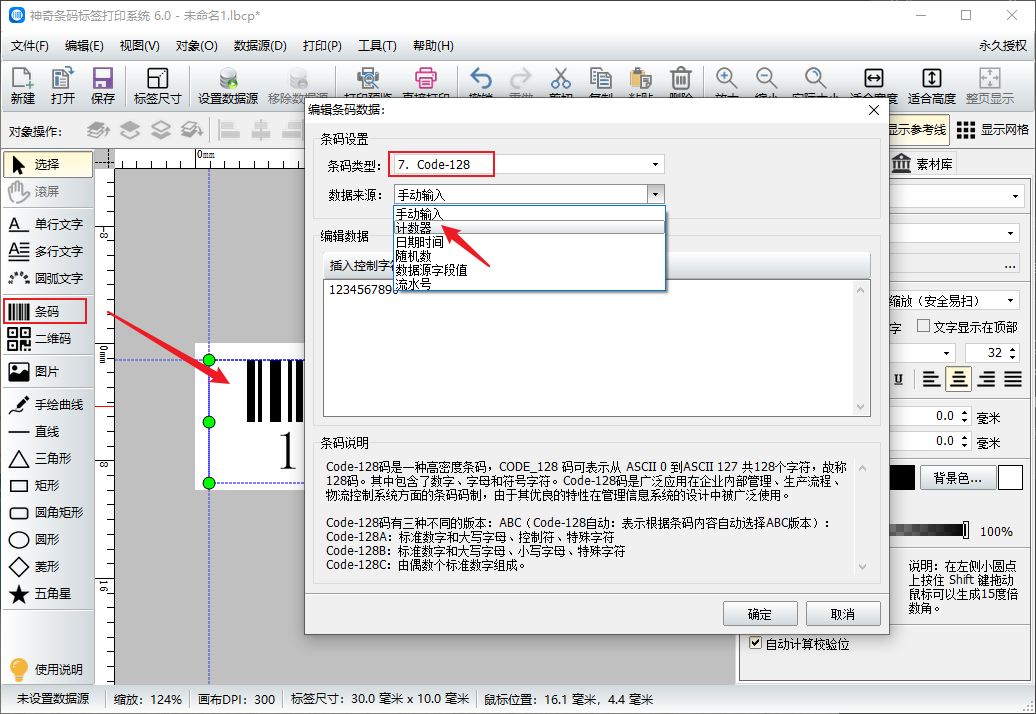Click the black foreground color swatch
Viewport: 1036px width, 714px height.
(902, 478)
